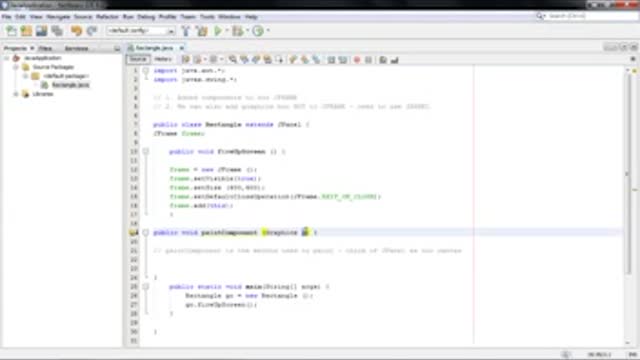
Task: Click the Find Selection magnifier icon
Action: click(232, 60)
